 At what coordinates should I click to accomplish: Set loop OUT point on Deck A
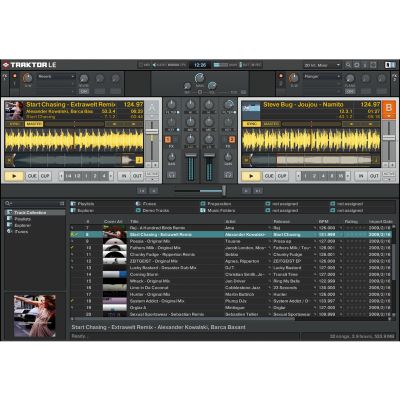pos(137,176)
